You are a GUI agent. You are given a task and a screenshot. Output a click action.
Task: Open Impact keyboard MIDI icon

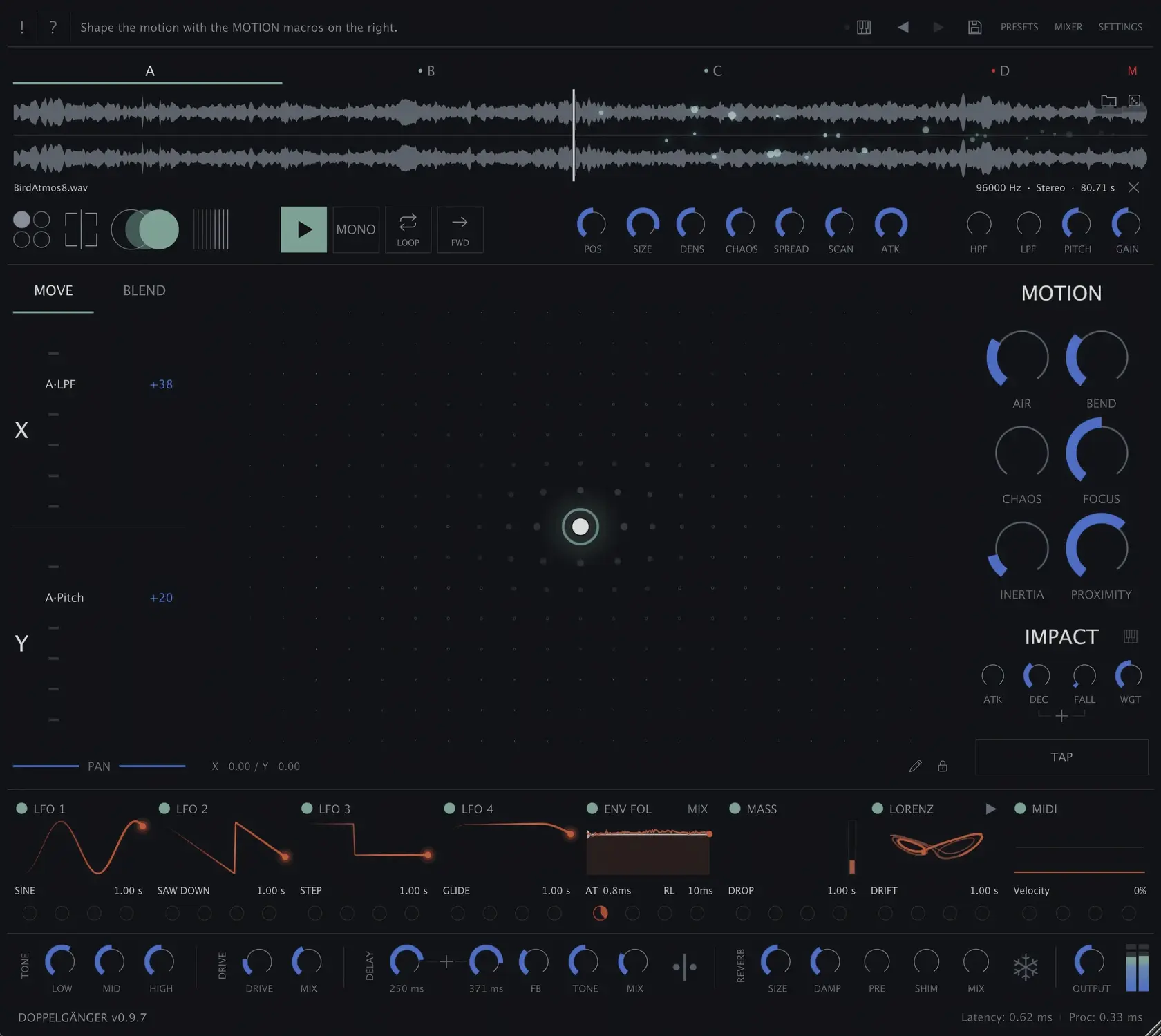click(1131, 636)
